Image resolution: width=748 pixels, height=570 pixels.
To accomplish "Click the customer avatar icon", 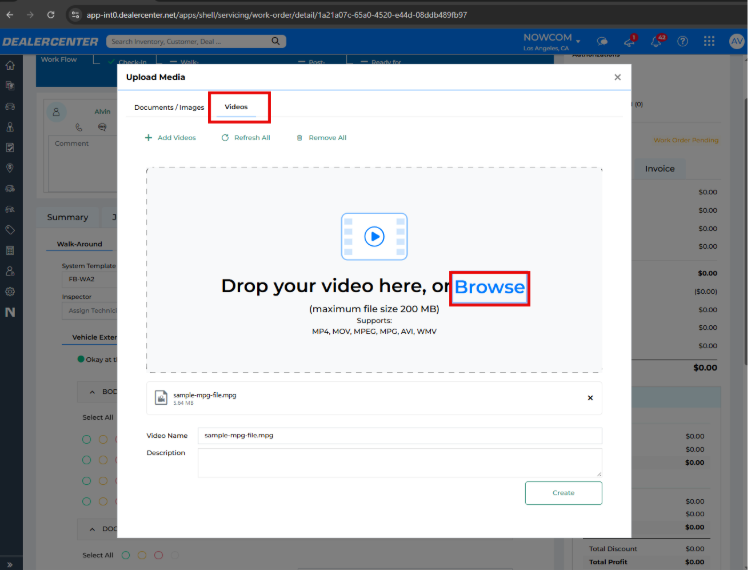I will pos(56,112).
